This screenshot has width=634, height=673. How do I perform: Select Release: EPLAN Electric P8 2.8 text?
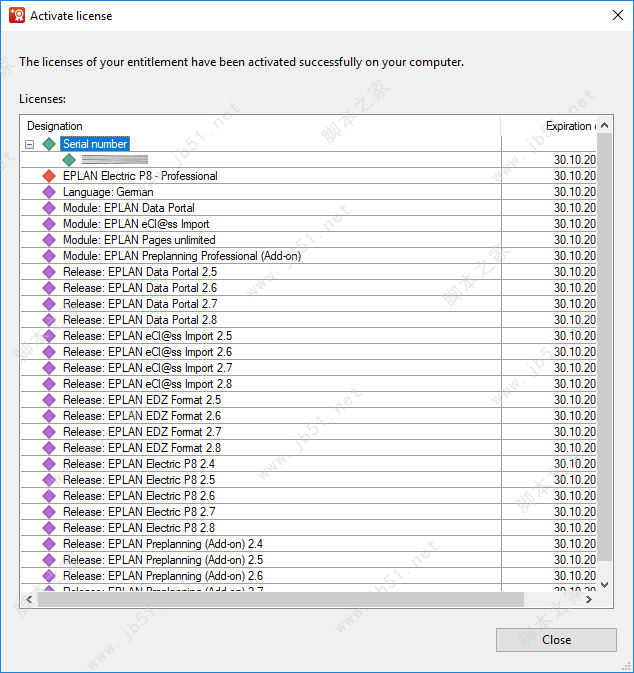[139, 528]
